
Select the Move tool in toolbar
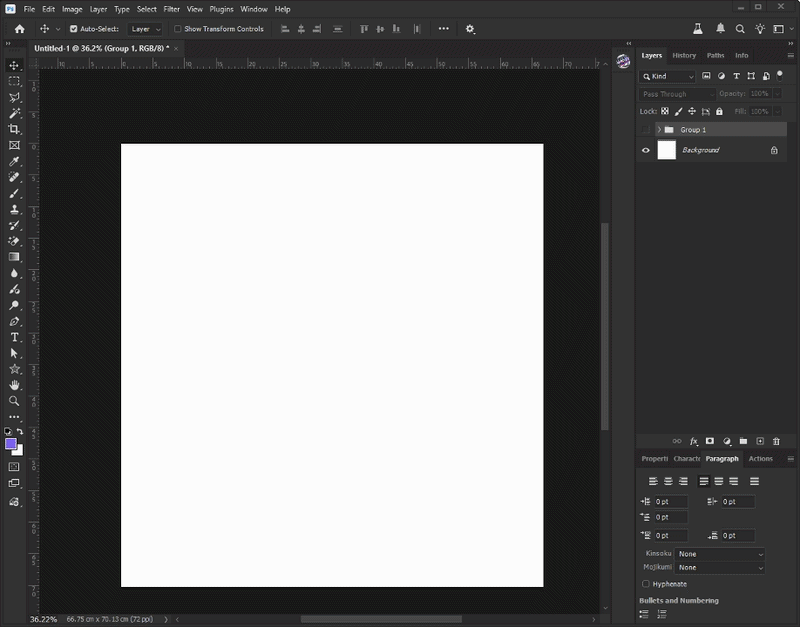point(14,65)
